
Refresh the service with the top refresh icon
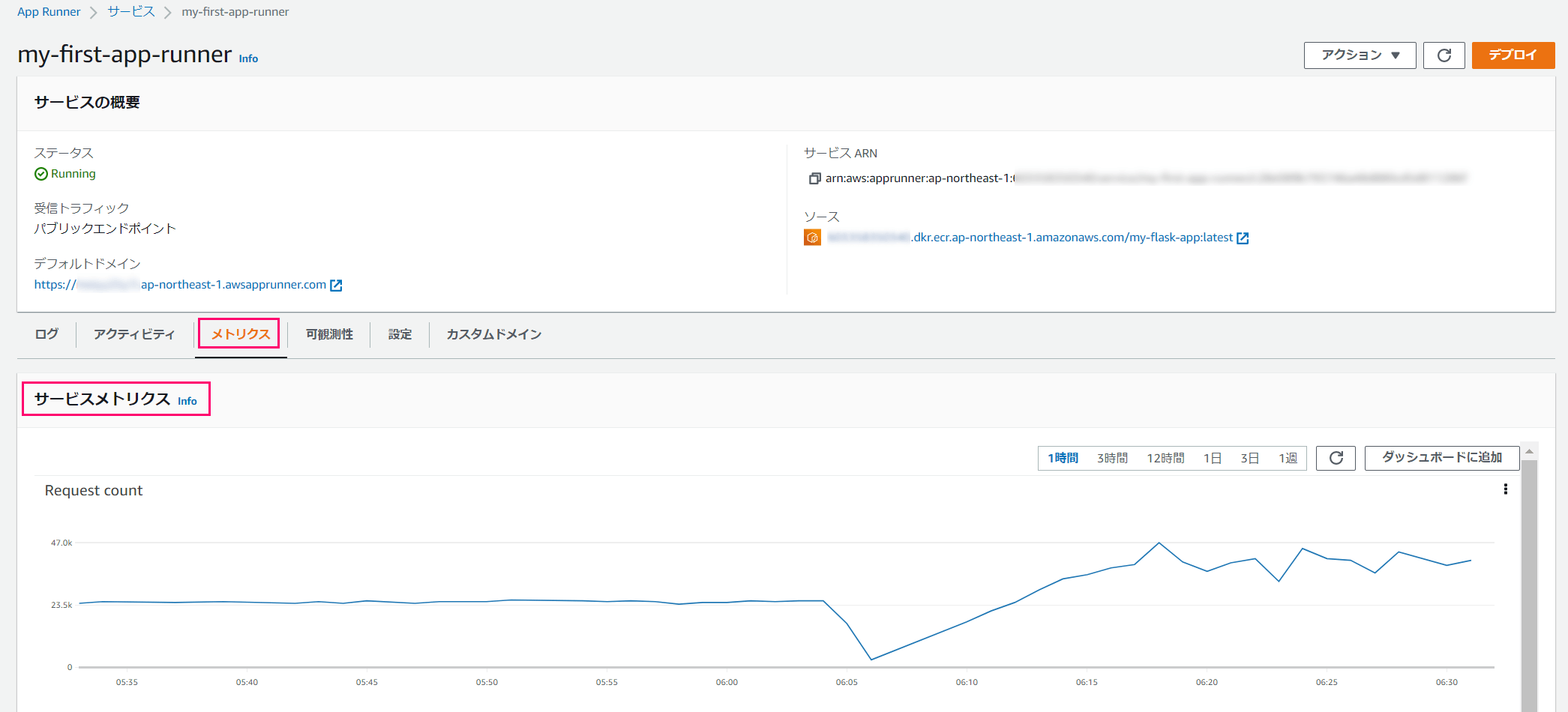click(1444, 55)
